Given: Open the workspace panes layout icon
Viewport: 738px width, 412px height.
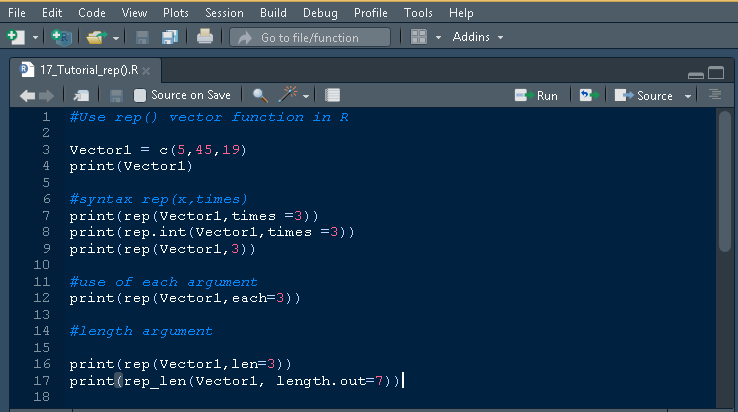Looking at the screenshot, I should [418, 37].
